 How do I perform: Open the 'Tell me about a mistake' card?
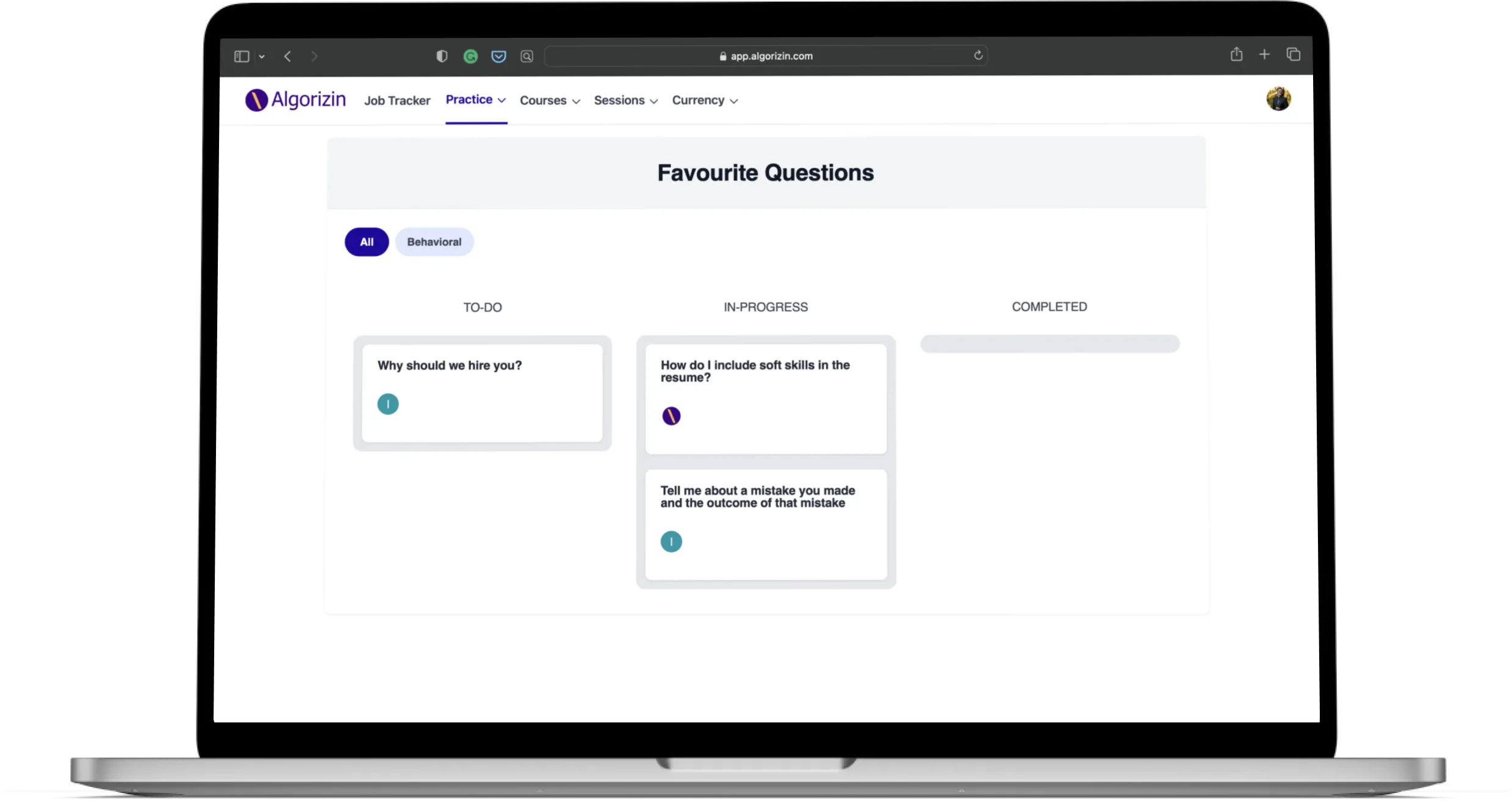click(x=766, y=524)
